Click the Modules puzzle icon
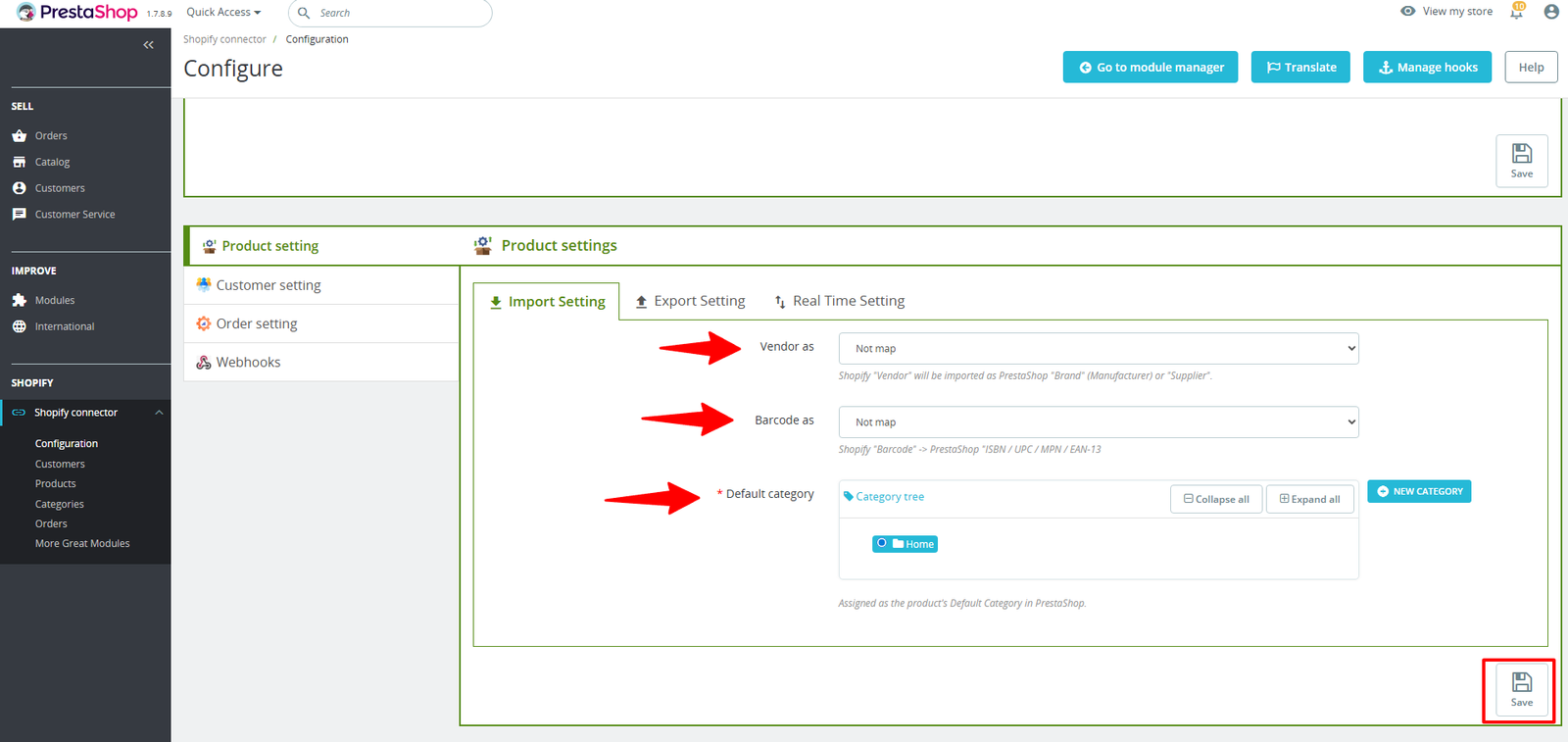The width and height of the screenshot is (1568, 742). tap(20, 301)
